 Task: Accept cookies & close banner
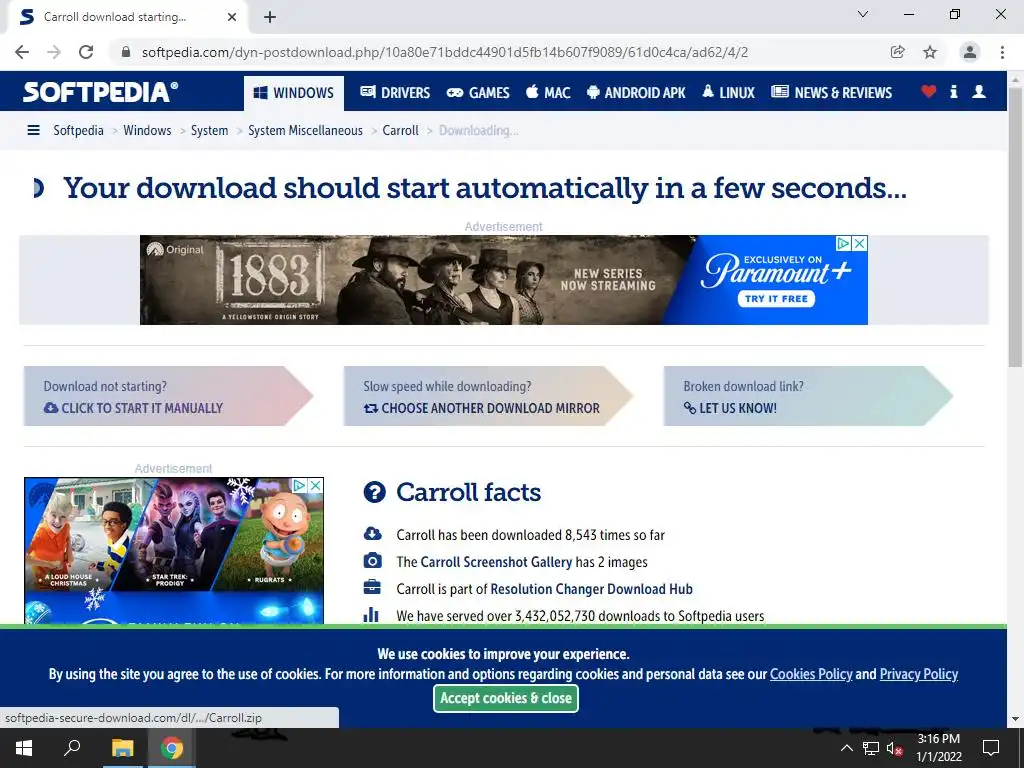[x=505, y=698]
